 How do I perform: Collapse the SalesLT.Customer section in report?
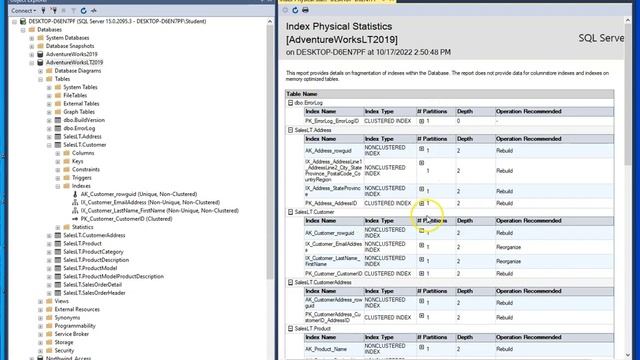click(x=290, y=212)
